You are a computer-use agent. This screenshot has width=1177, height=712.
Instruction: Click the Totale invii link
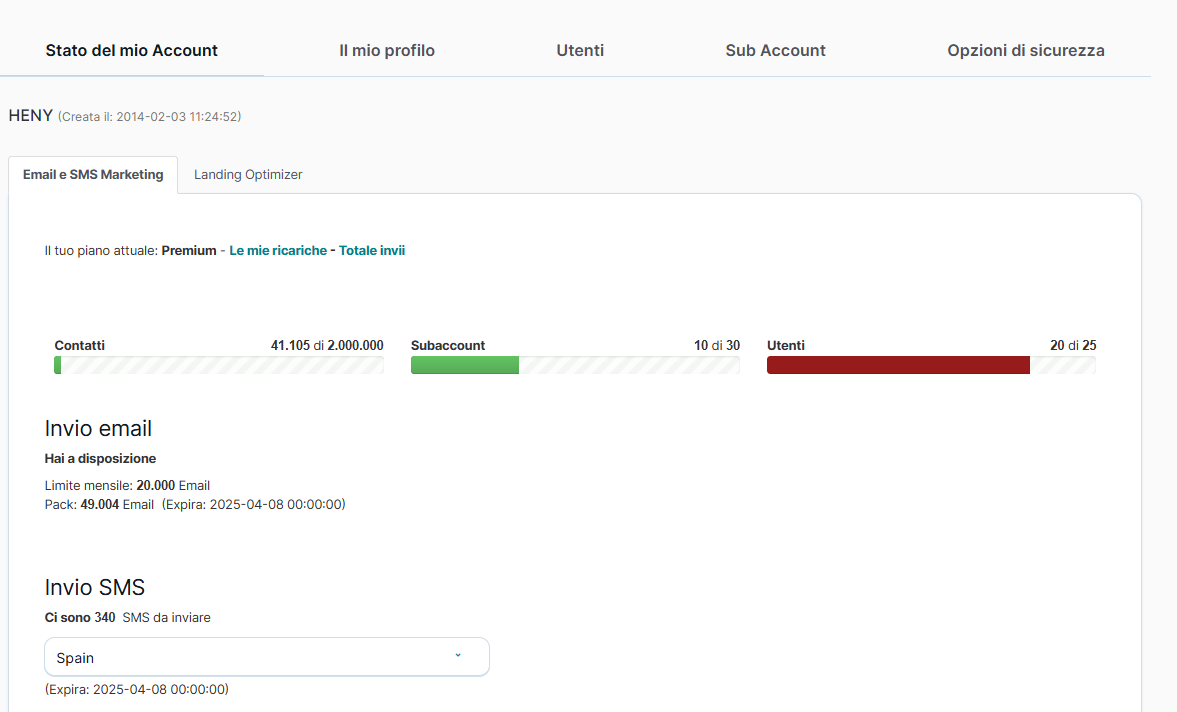(x=372, y=251)
